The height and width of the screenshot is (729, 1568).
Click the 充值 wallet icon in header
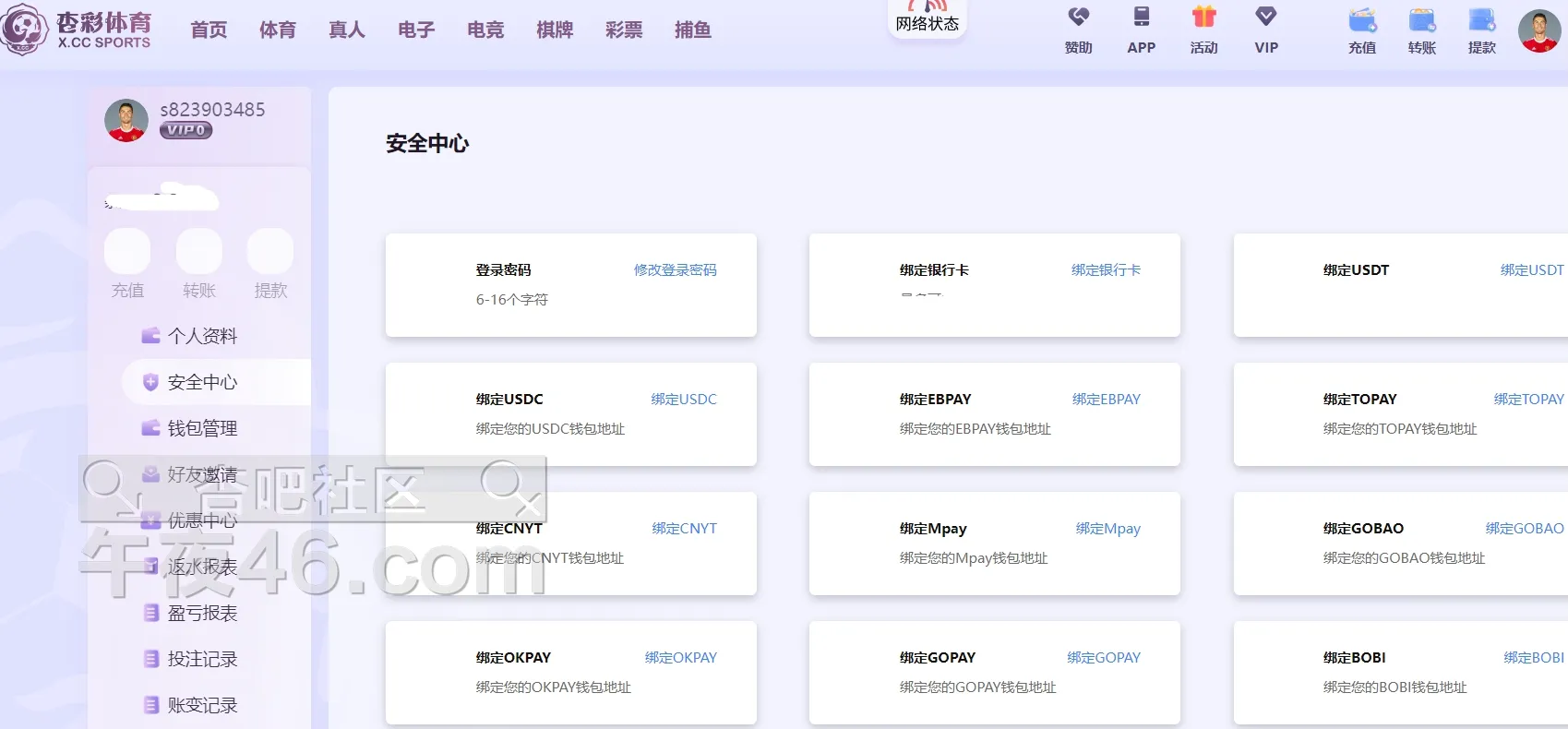click(x=1362, y=20)
